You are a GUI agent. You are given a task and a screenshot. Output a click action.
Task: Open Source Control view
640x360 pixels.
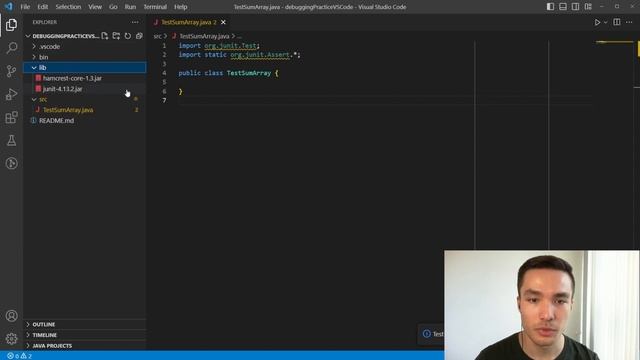11,71
